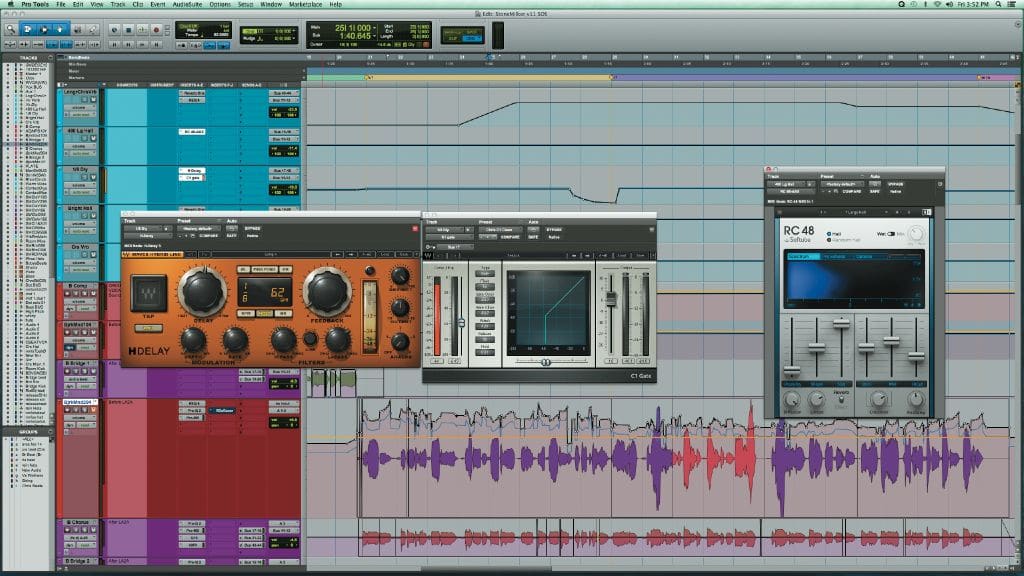Toggle BYPASS in the H-Delay window
The height and width of the screenshot is (576, 1024).
[x=253, y=229]
